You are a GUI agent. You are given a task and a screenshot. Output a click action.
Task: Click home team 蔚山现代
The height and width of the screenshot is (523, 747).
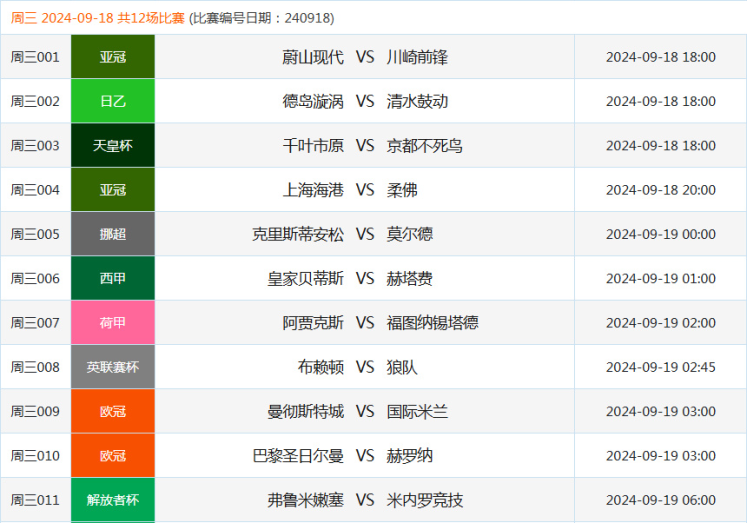(x=313, y=57)
